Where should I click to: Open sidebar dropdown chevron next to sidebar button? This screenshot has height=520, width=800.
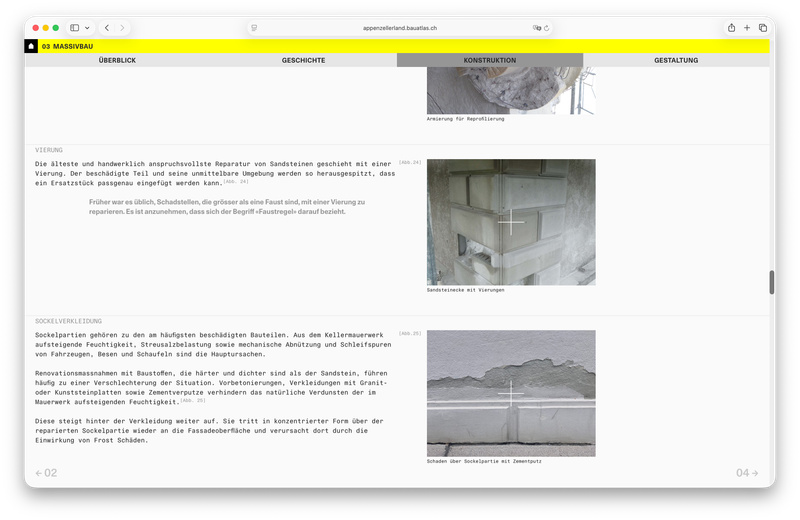87,28
